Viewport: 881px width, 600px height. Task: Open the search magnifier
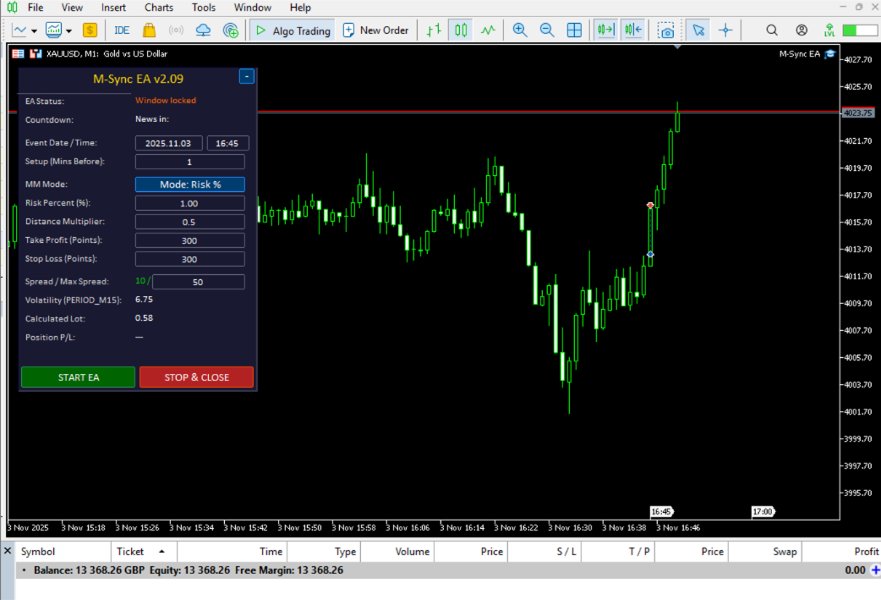772,30
